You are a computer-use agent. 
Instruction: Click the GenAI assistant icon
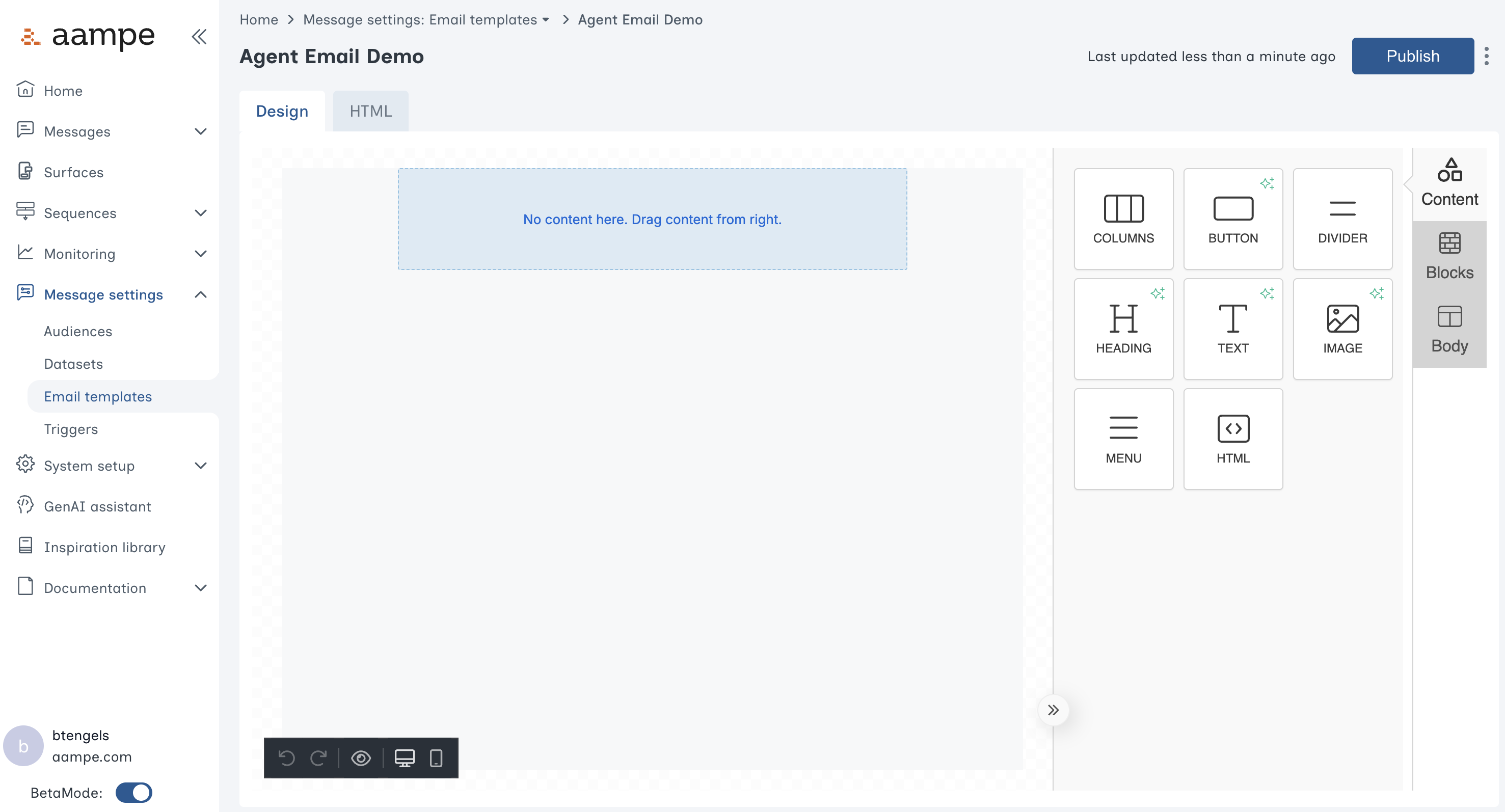click(x=25, y=505)
